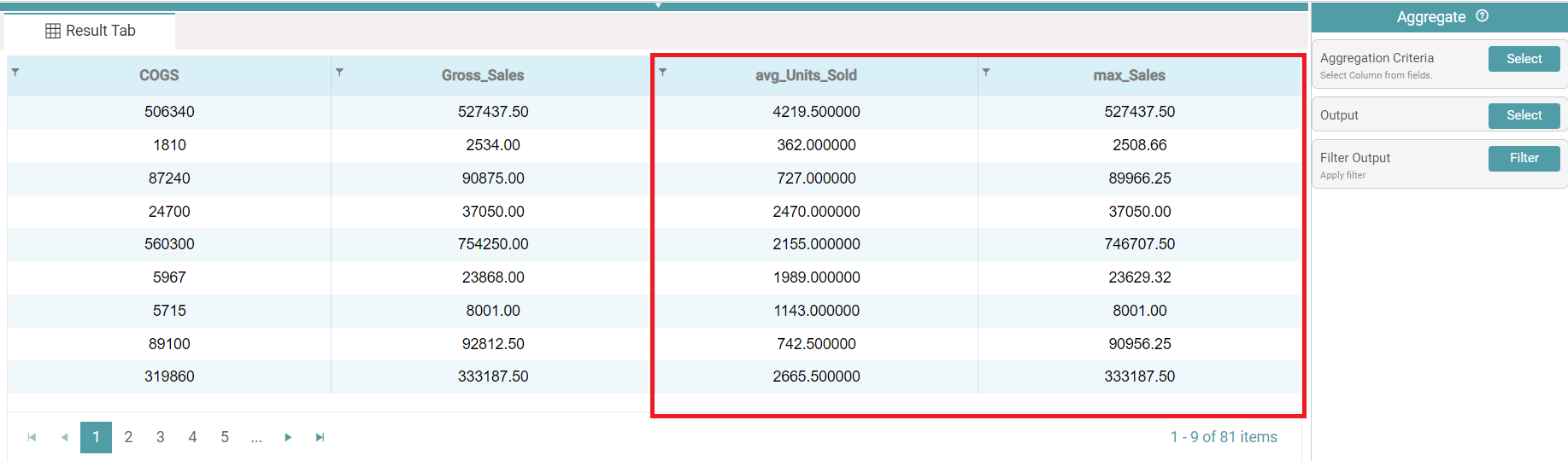Open page 3 in the pager

pos(161,437)
